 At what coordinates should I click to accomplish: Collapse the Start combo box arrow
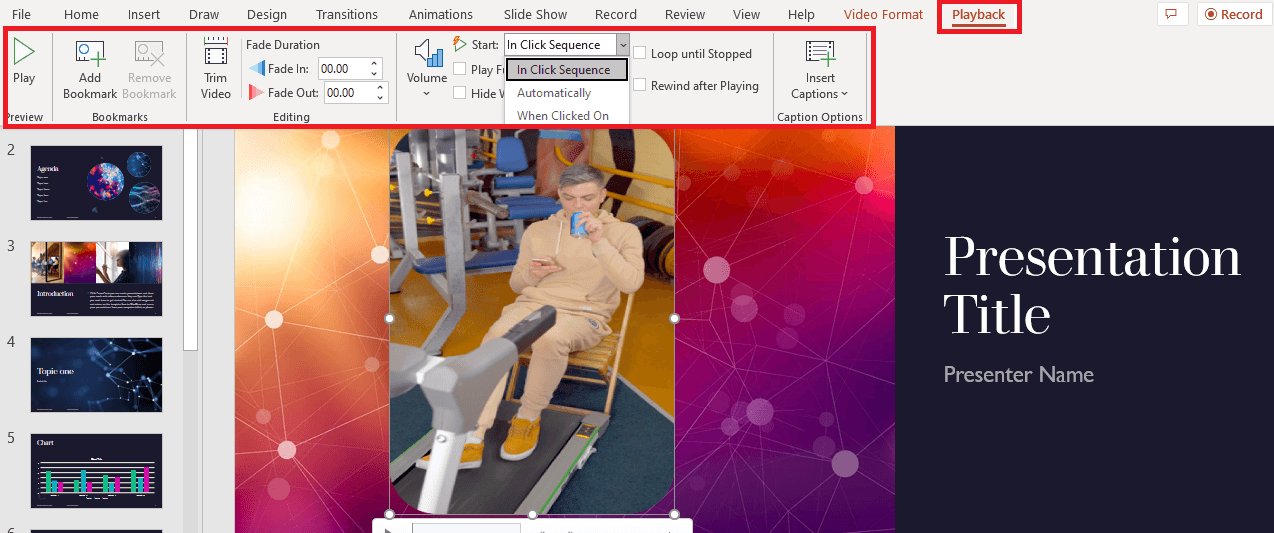[x=622, y=45]
